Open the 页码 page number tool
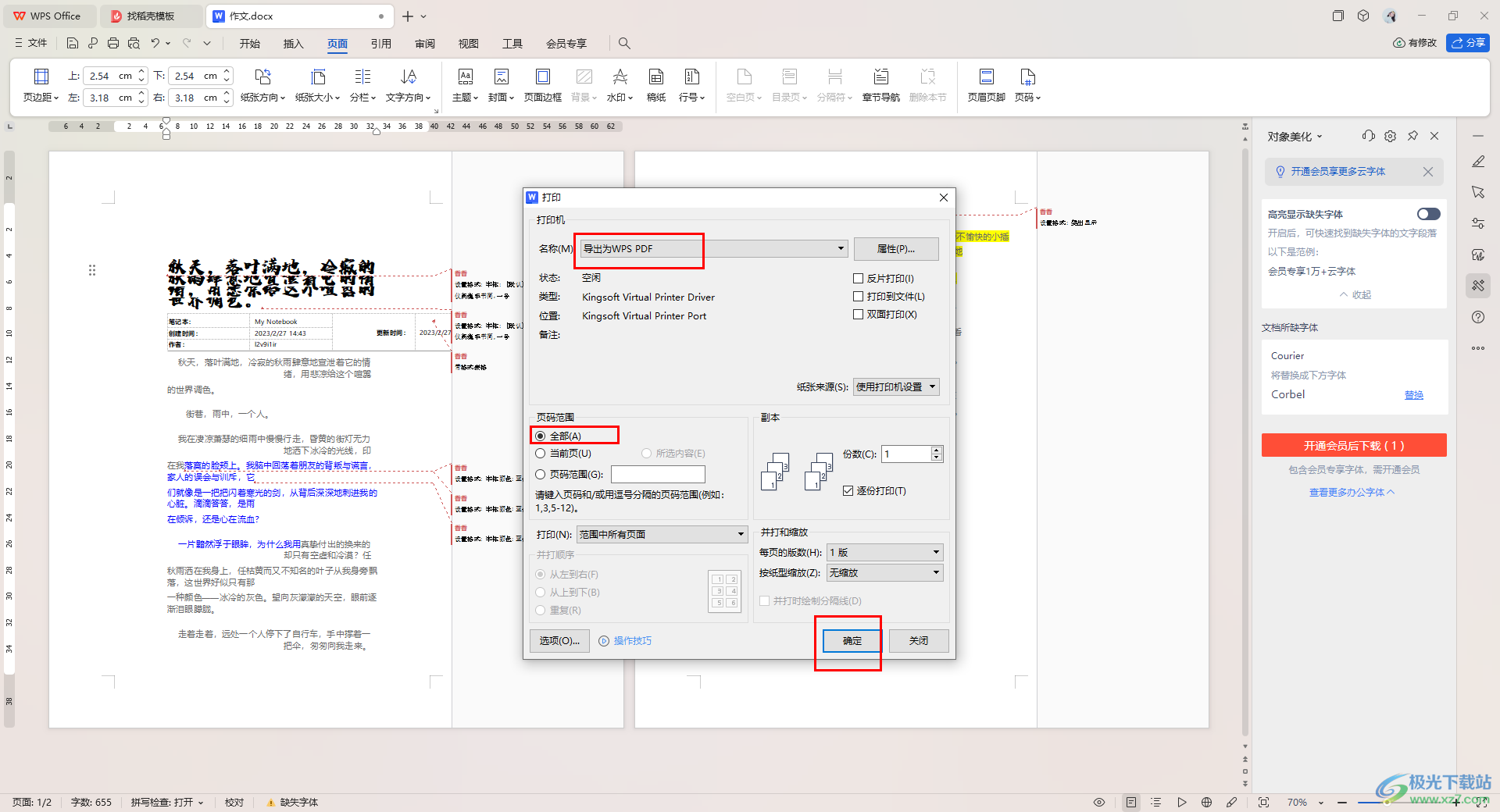1500x812 pixels. [x=1027, y=84]
